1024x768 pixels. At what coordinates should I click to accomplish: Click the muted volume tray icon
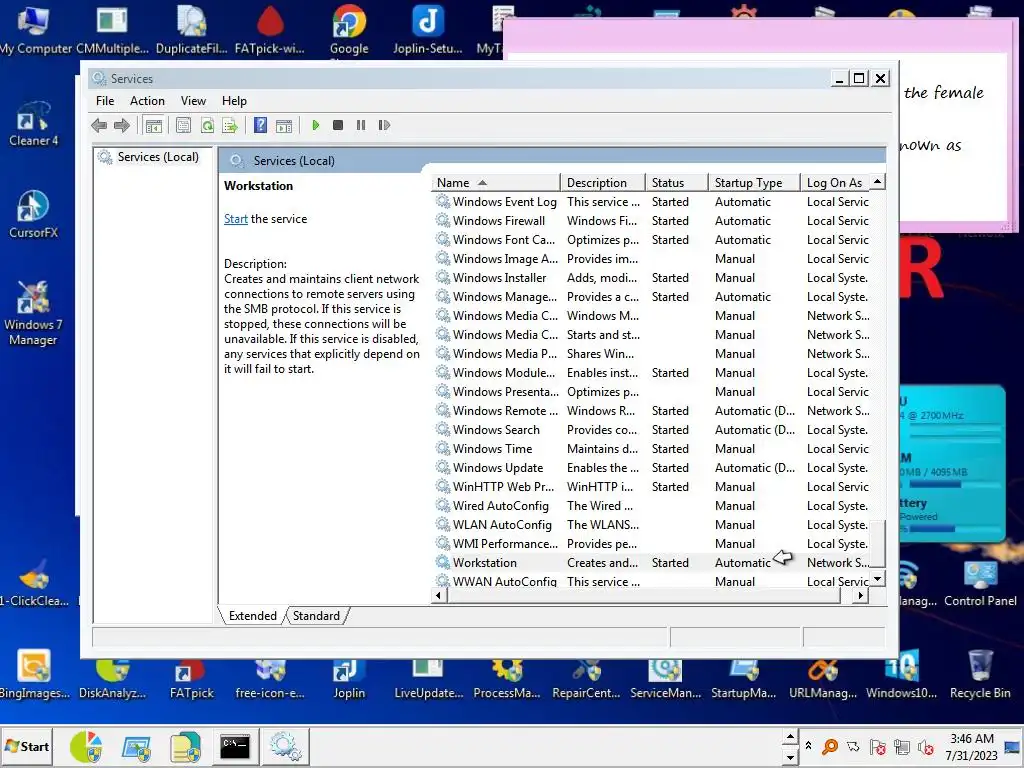(x=925, y=747)
